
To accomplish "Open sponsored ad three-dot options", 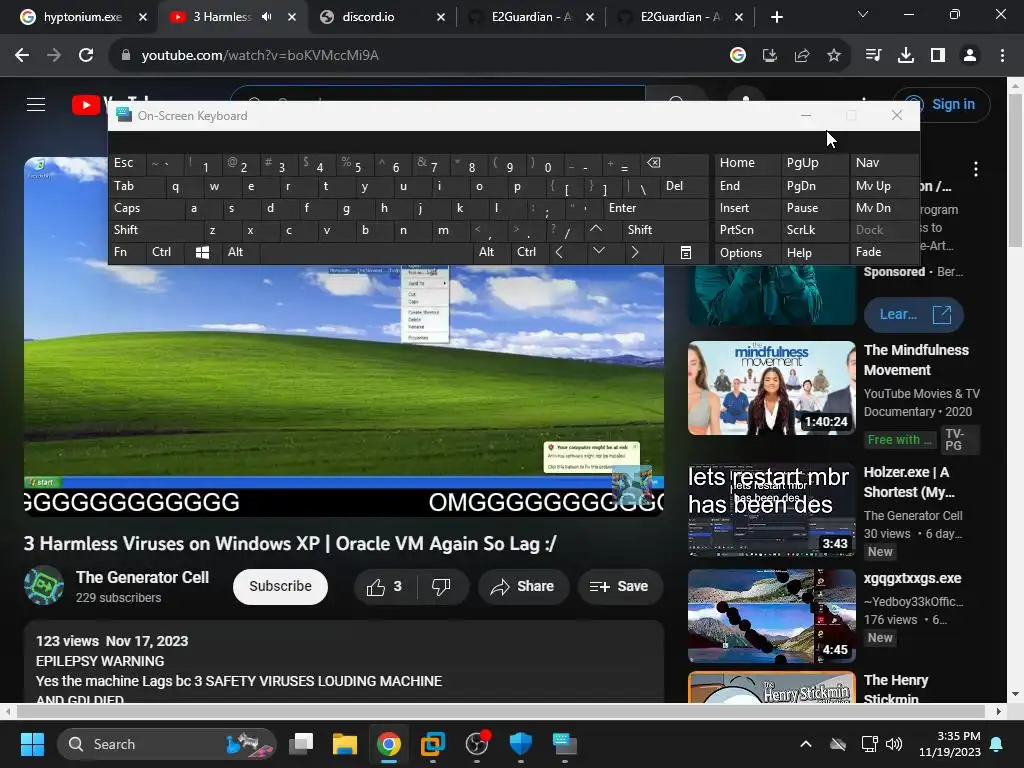I will tap(976, 169).
